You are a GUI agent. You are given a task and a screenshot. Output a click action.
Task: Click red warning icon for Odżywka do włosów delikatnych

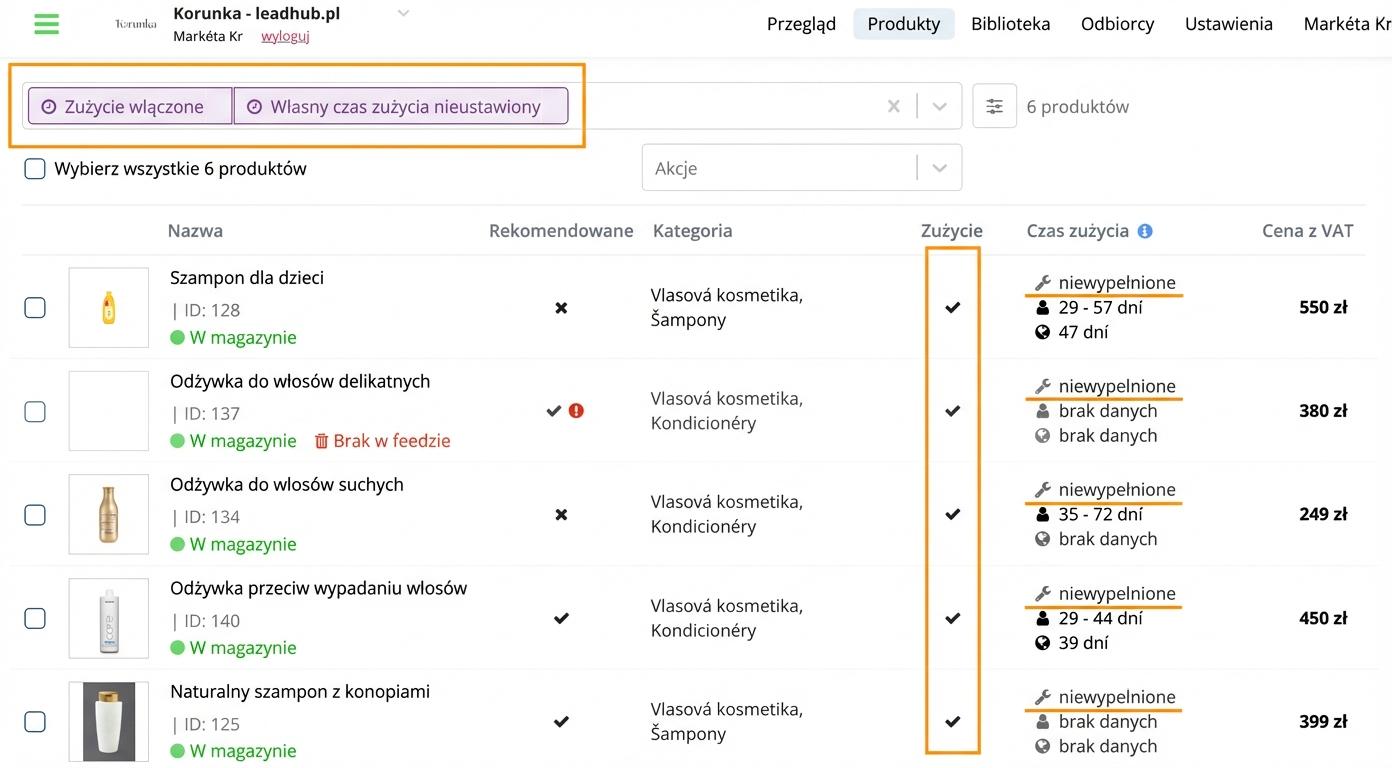(576, 411)
